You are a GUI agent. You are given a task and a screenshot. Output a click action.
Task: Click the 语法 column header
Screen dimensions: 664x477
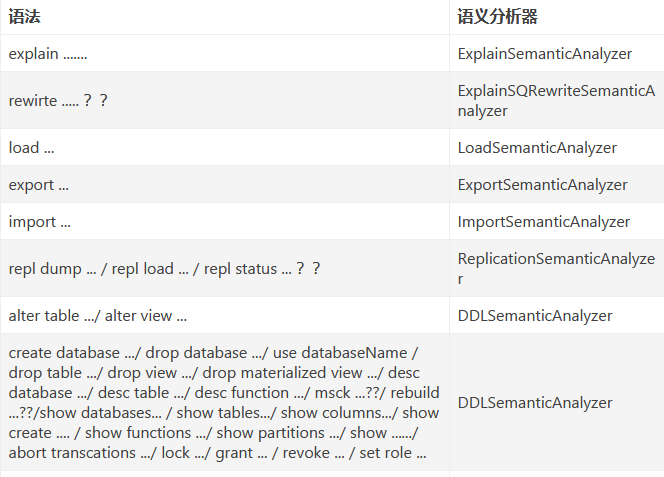[x=24, y=17]
